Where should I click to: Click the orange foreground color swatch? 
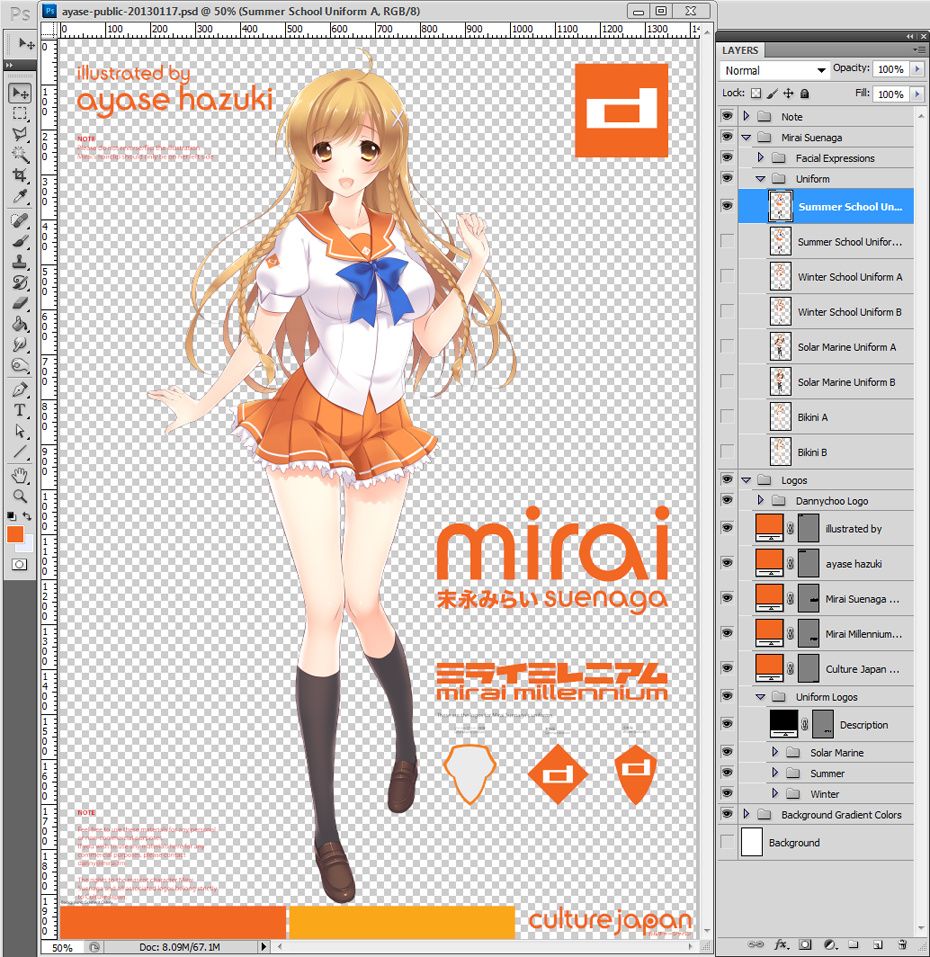tap(15, 535)
